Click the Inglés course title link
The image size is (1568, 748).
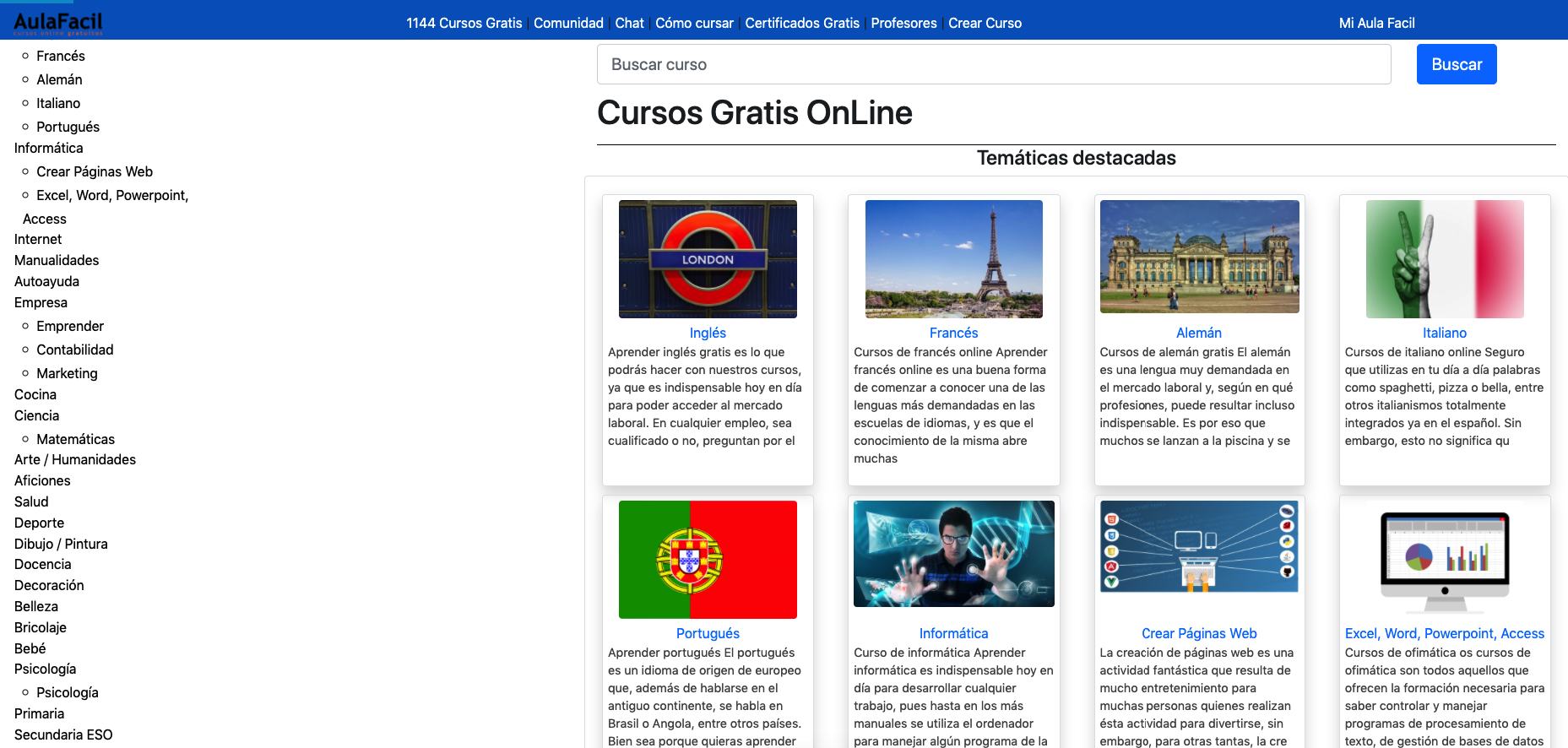[708, 333]
